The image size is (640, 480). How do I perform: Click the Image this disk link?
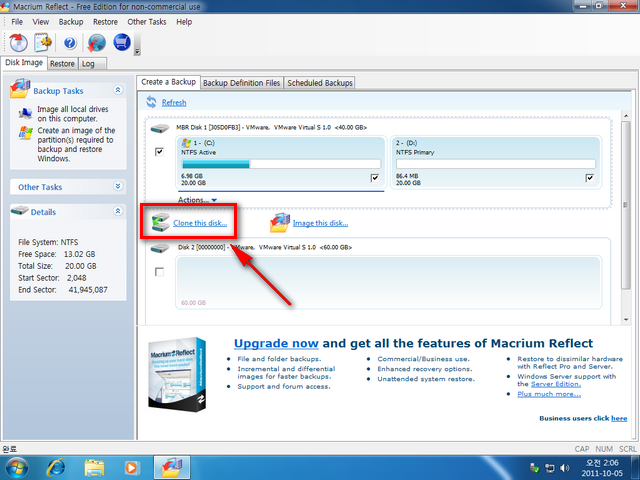320,223
